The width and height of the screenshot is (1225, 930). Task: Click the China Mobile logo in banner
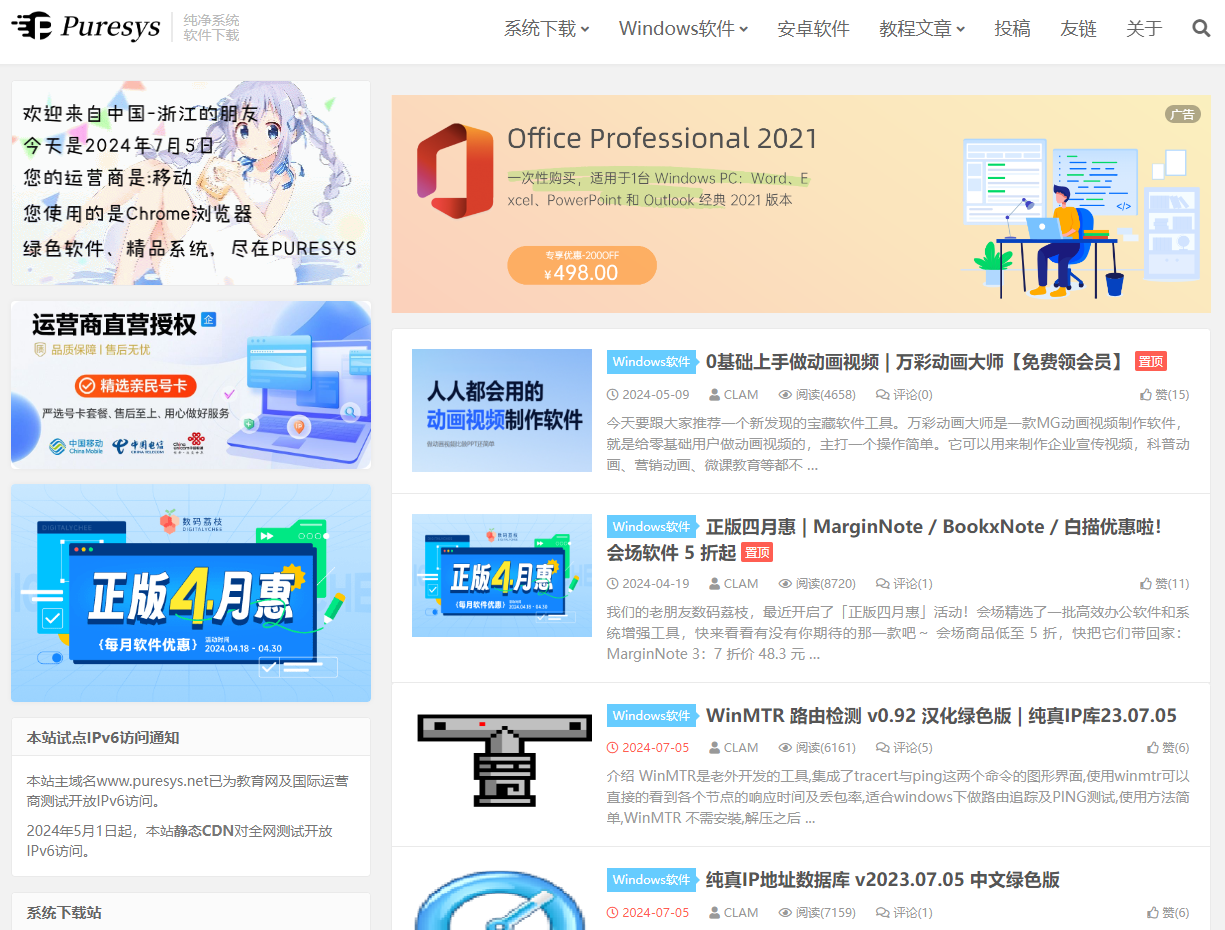(x=76, y=446)
